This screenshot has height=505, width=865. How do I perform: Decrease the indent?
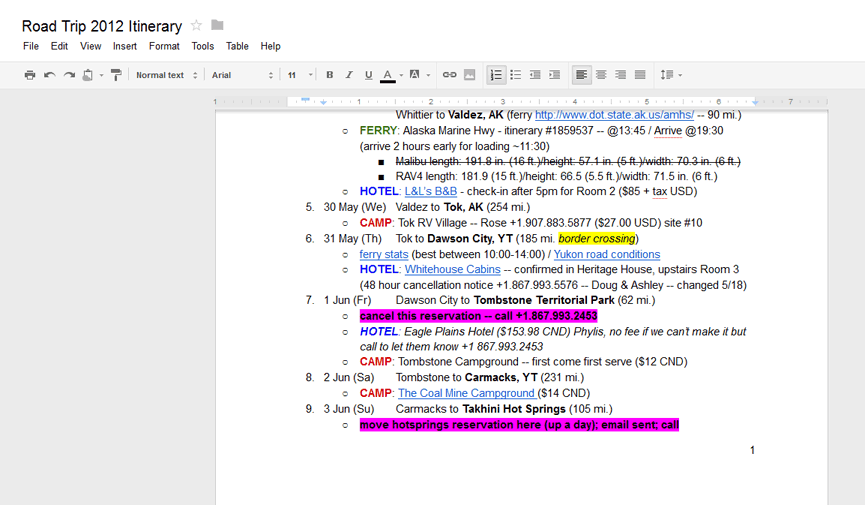[535, 75]
